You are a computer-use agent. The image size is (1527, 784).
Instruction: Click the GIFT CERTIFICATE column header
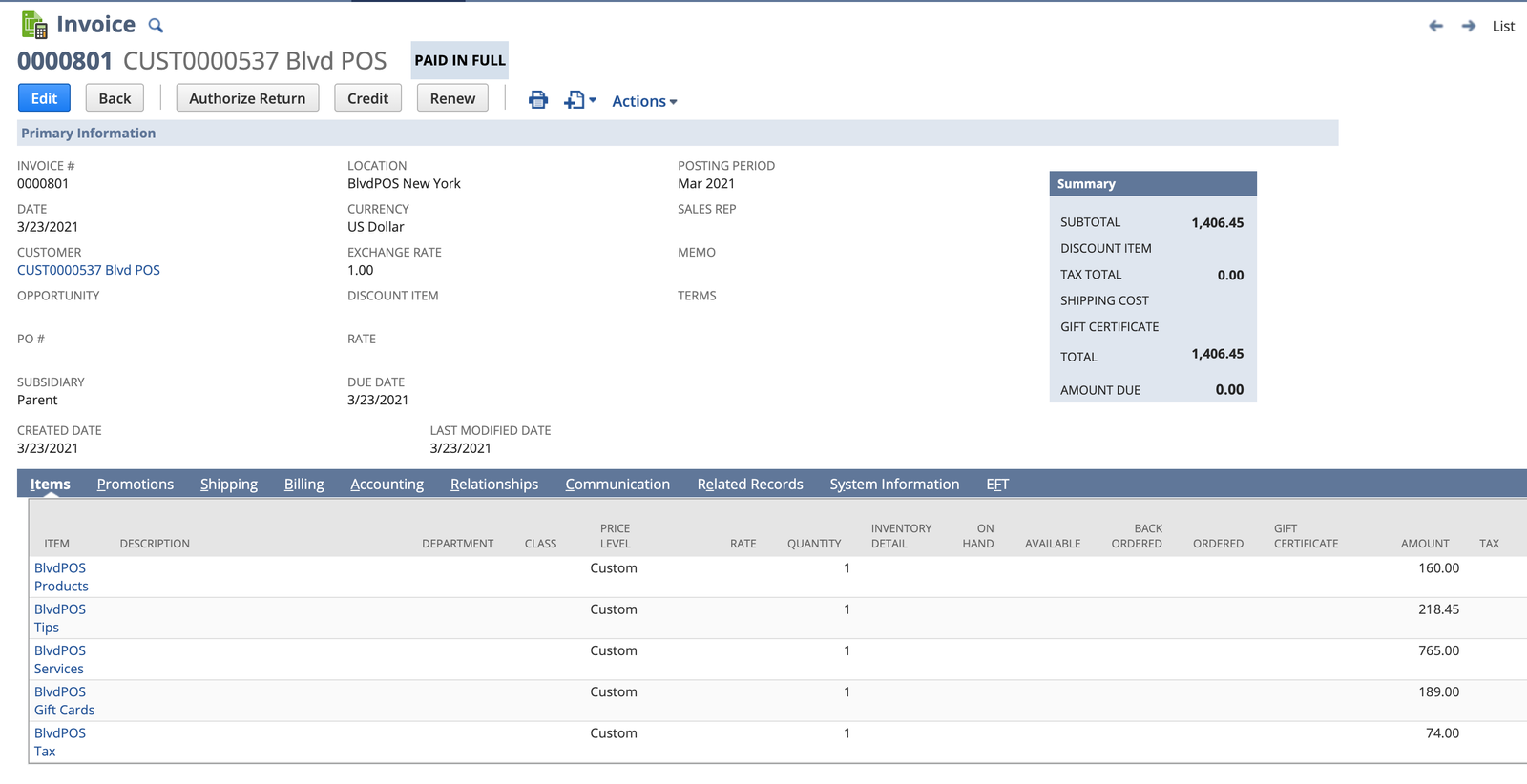point(1306,536)
